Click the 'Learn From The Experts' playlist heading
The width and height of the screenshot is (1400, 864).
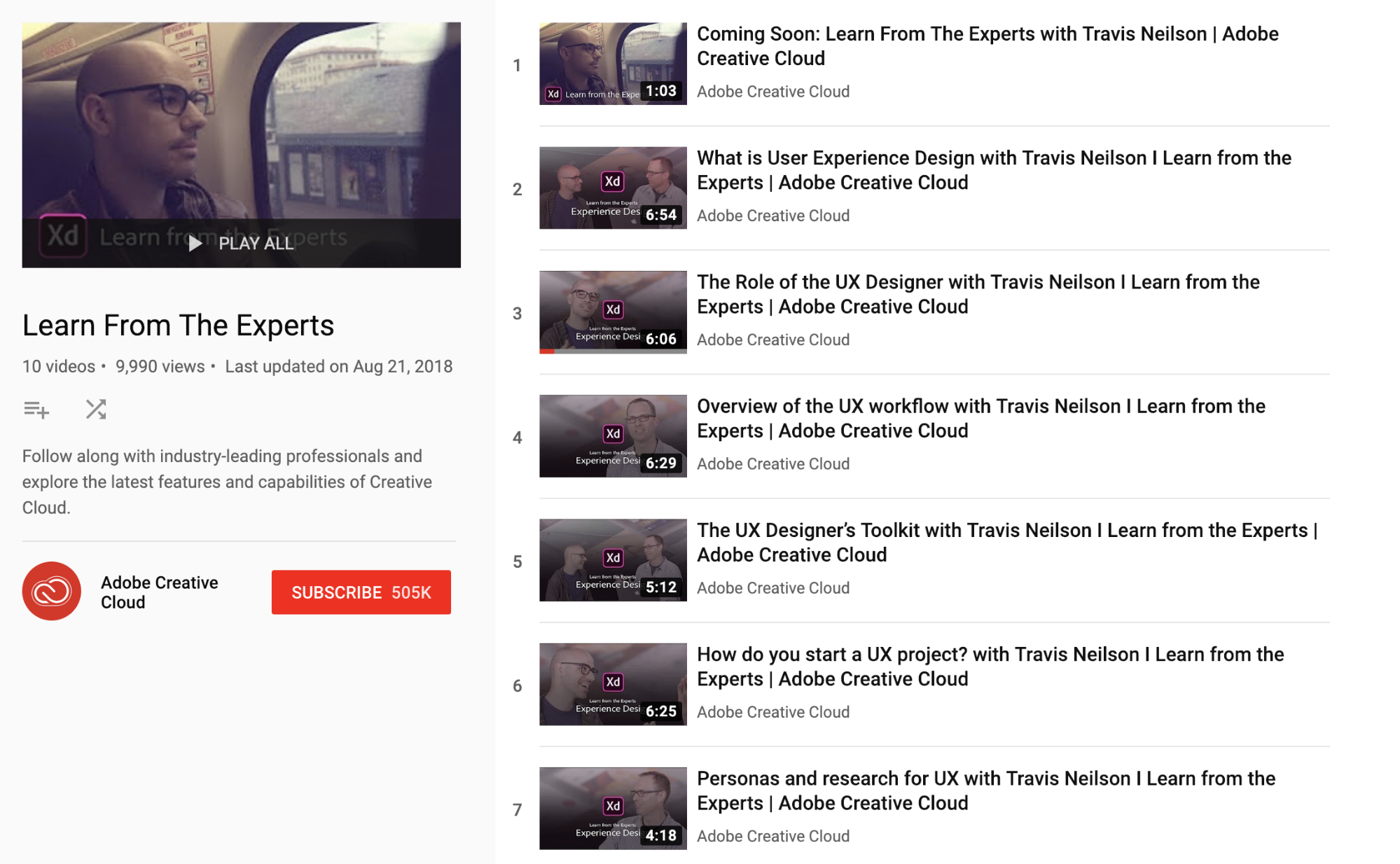coord(178,326)
